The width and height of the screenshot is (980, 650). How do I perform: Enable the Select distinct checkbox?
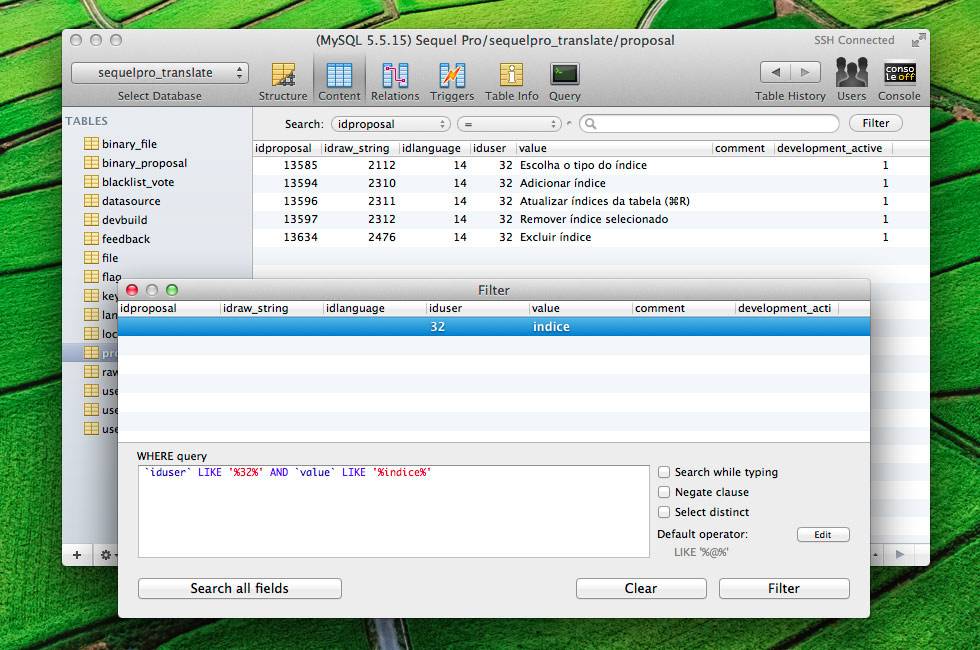click(664, 512)
